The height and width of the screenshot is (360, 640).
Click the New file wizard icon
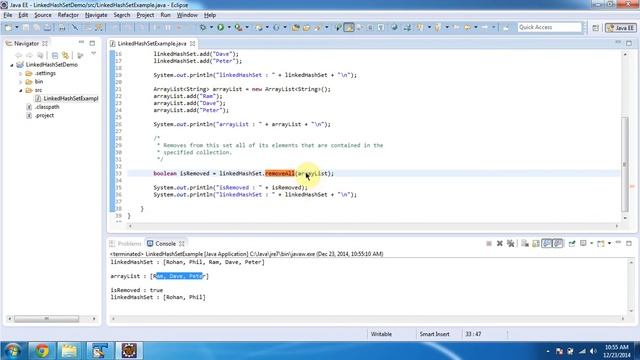pyautogui.click(x=8, y=27)
